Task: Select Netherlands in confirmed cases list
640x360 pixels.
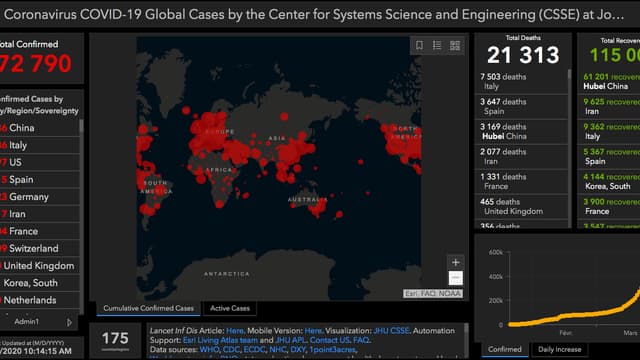Action: [x=40, y=300]
